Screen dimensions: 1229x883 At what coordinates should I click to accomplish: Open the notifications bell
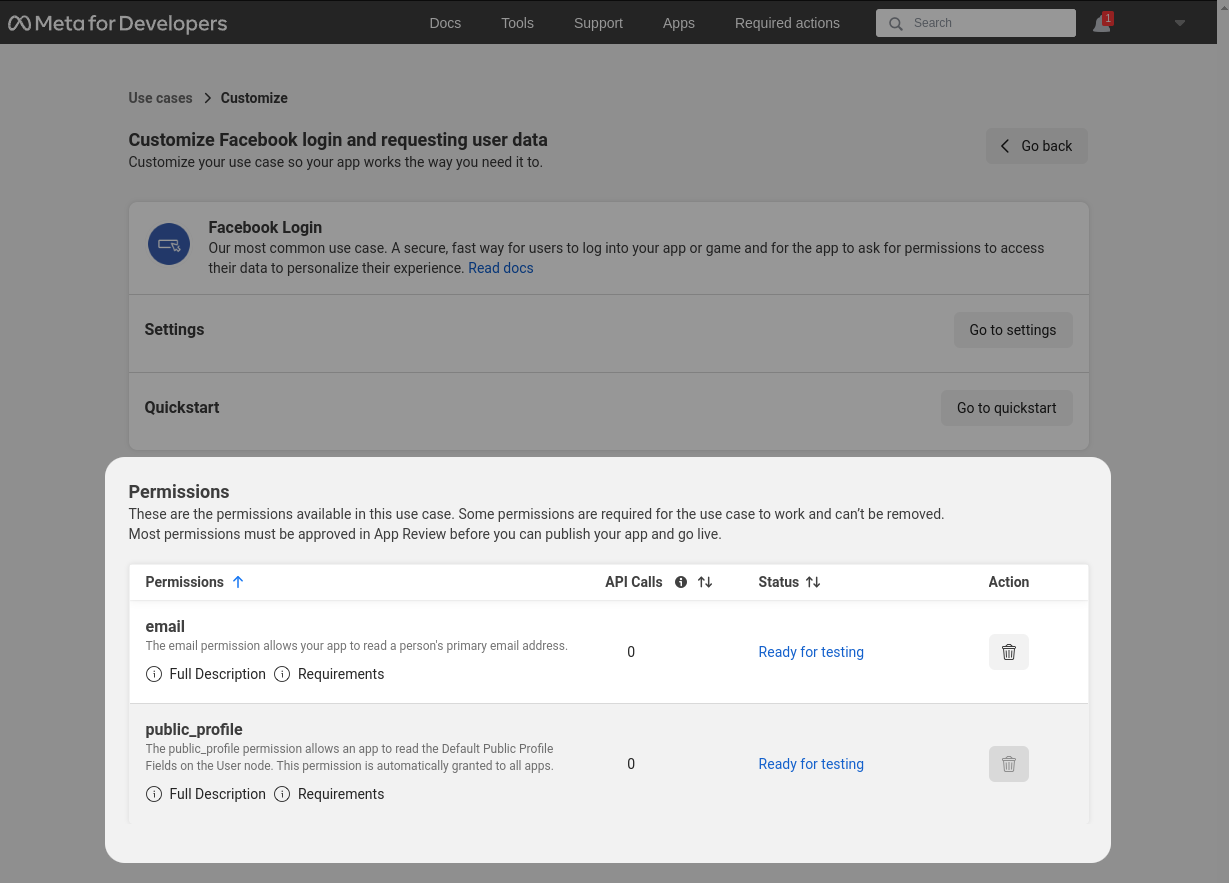pyautogui.click(x=1100, y=22)
